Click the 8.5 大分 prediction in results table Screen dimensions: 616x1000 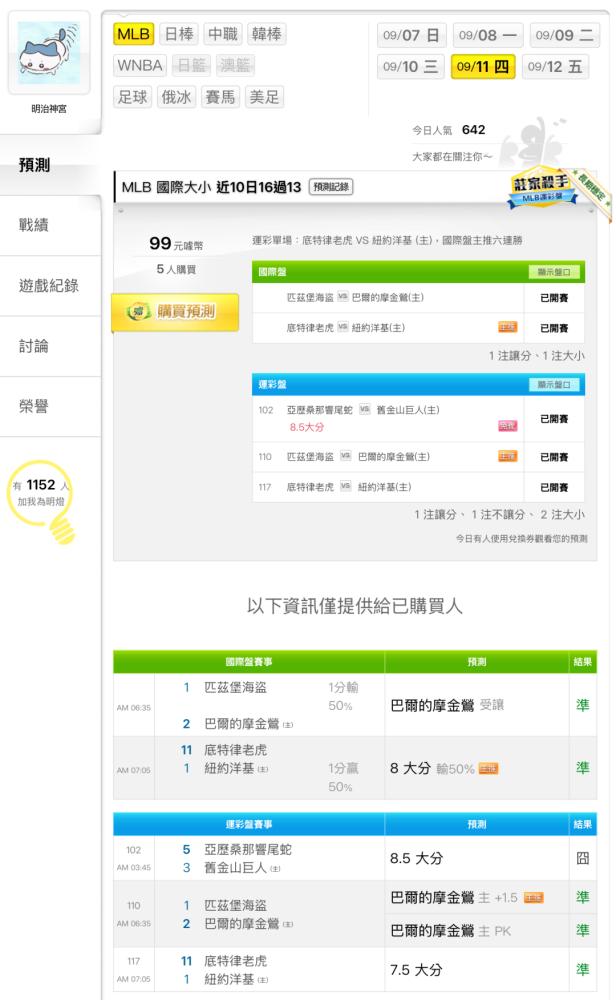click(x=416, y=858)
